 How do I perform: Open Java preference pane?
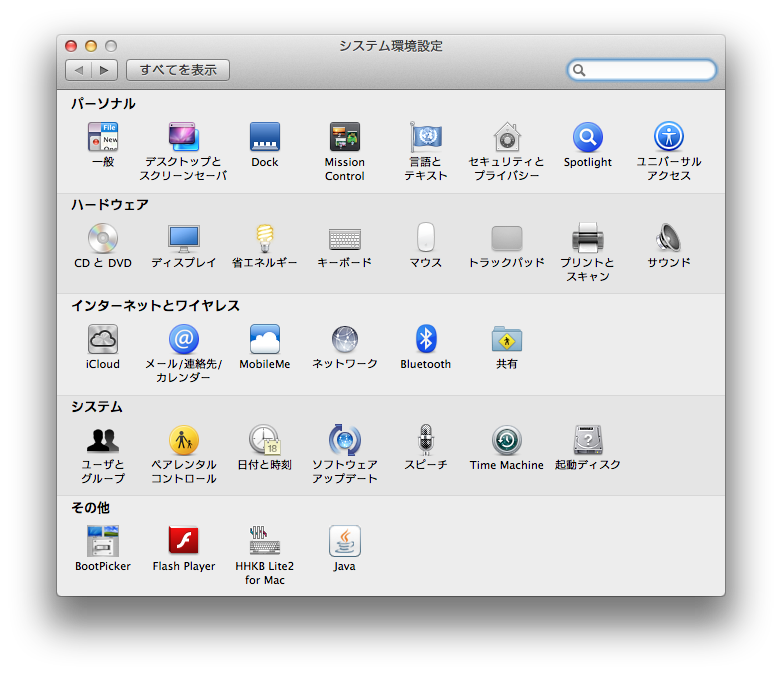coord(345,541)
